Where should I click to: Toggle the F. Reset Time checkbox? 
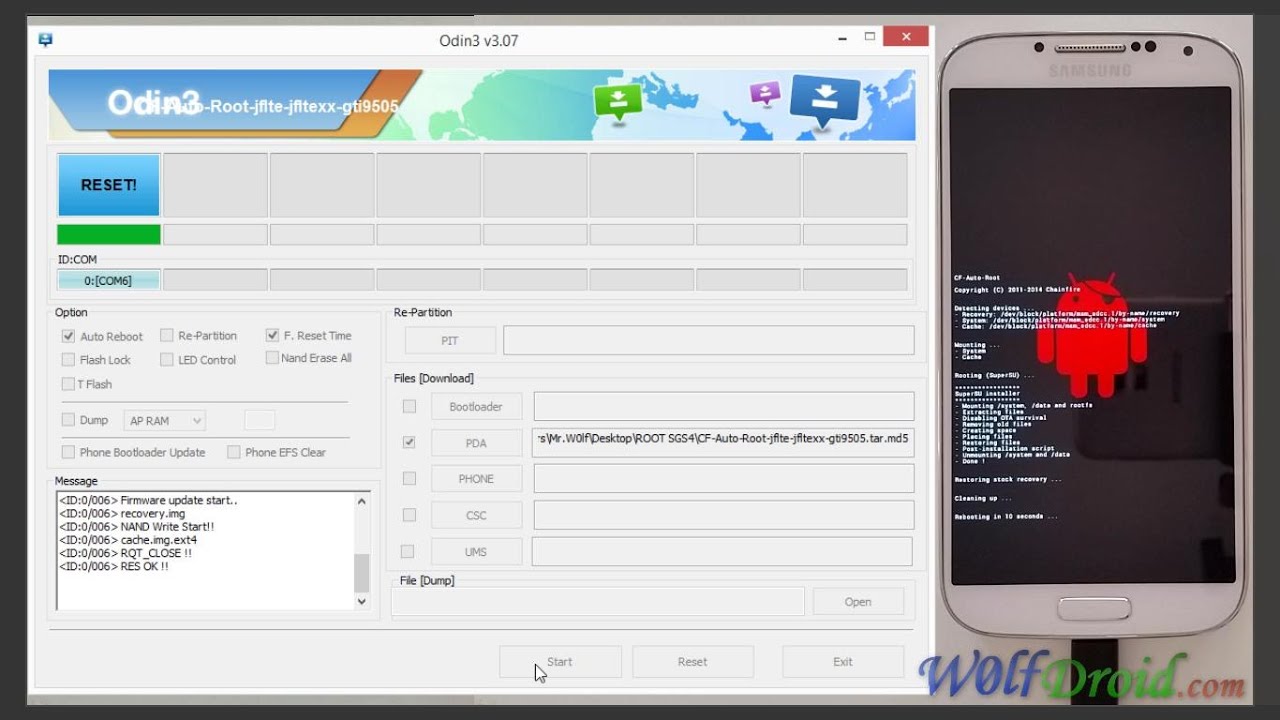point(272,335)
